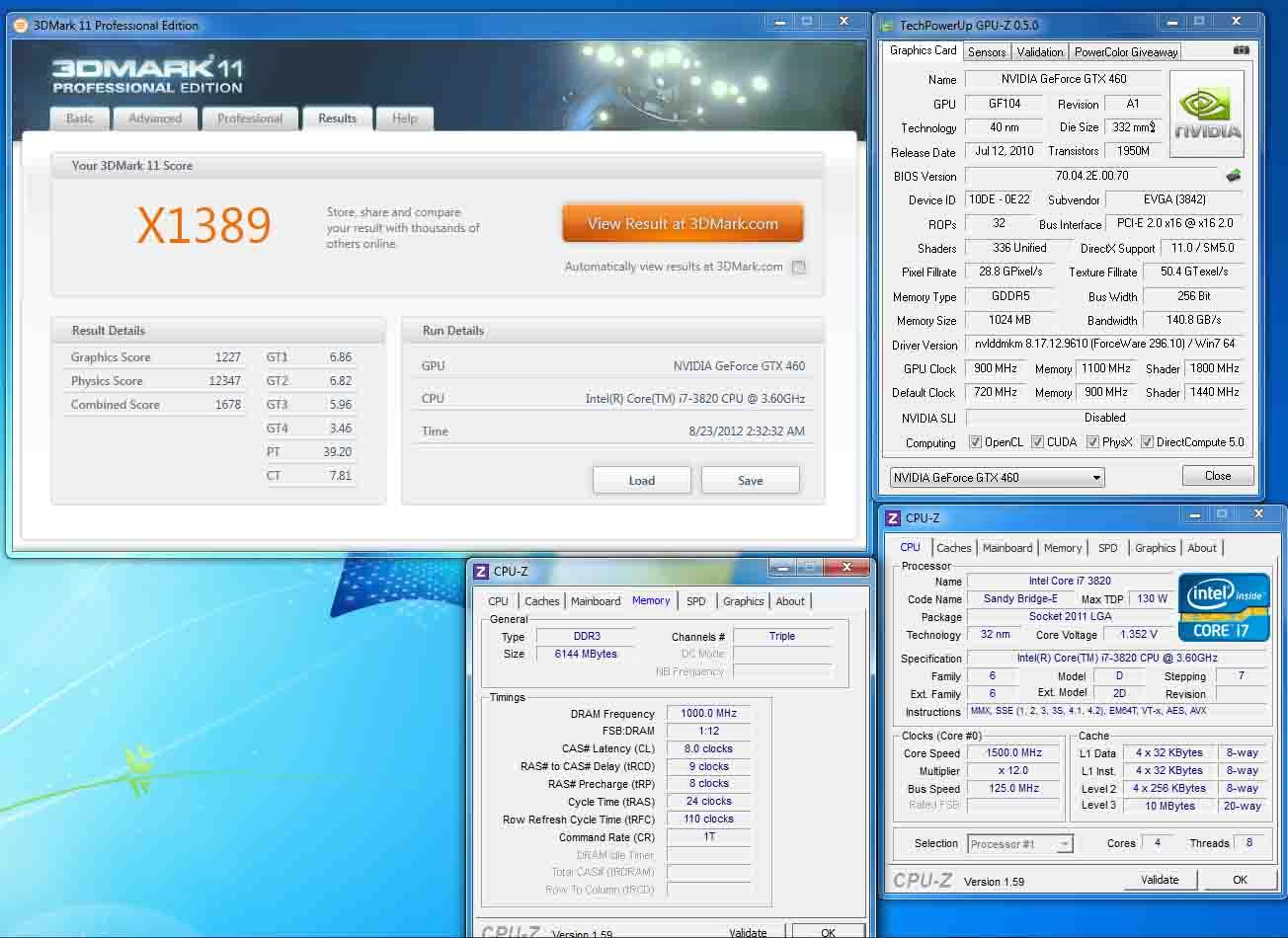This screenshot has width=1288, height=938.
Task: Select the Results tab in 3DMark 11
Action: point(337,117)
